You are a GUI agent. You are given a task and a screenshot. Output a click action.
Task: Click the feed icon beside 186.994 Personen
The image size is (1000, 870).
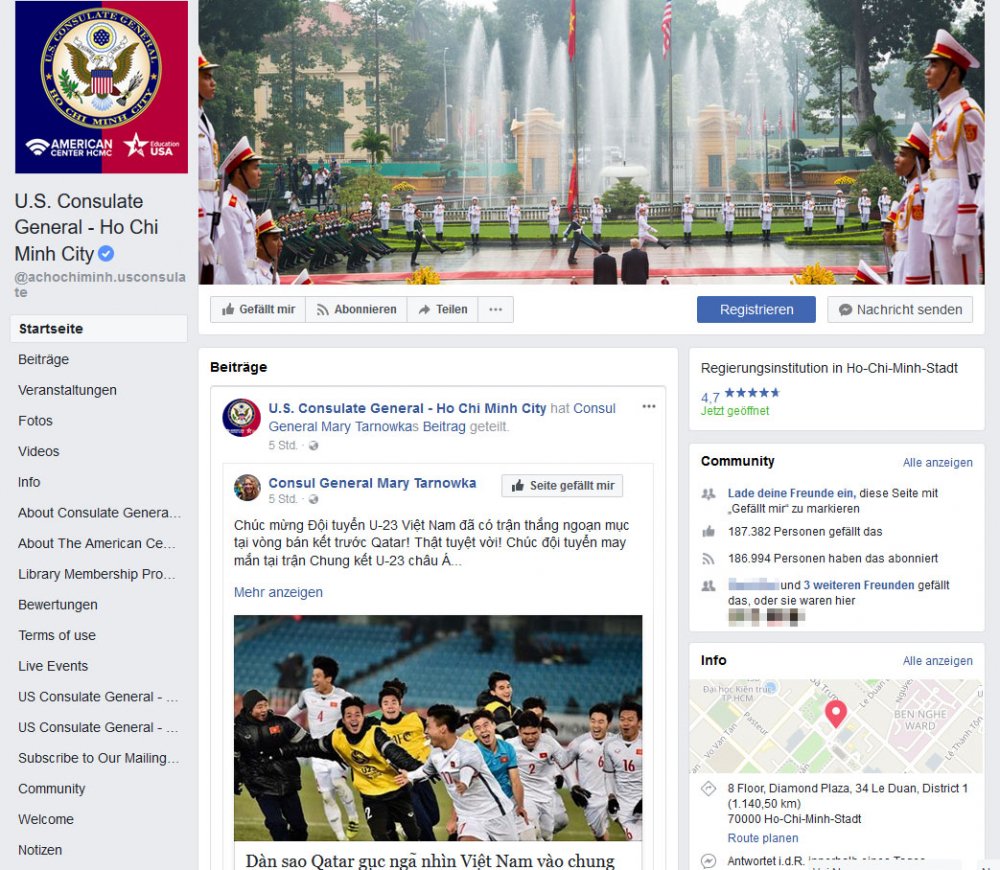click(x=708, y=559)
